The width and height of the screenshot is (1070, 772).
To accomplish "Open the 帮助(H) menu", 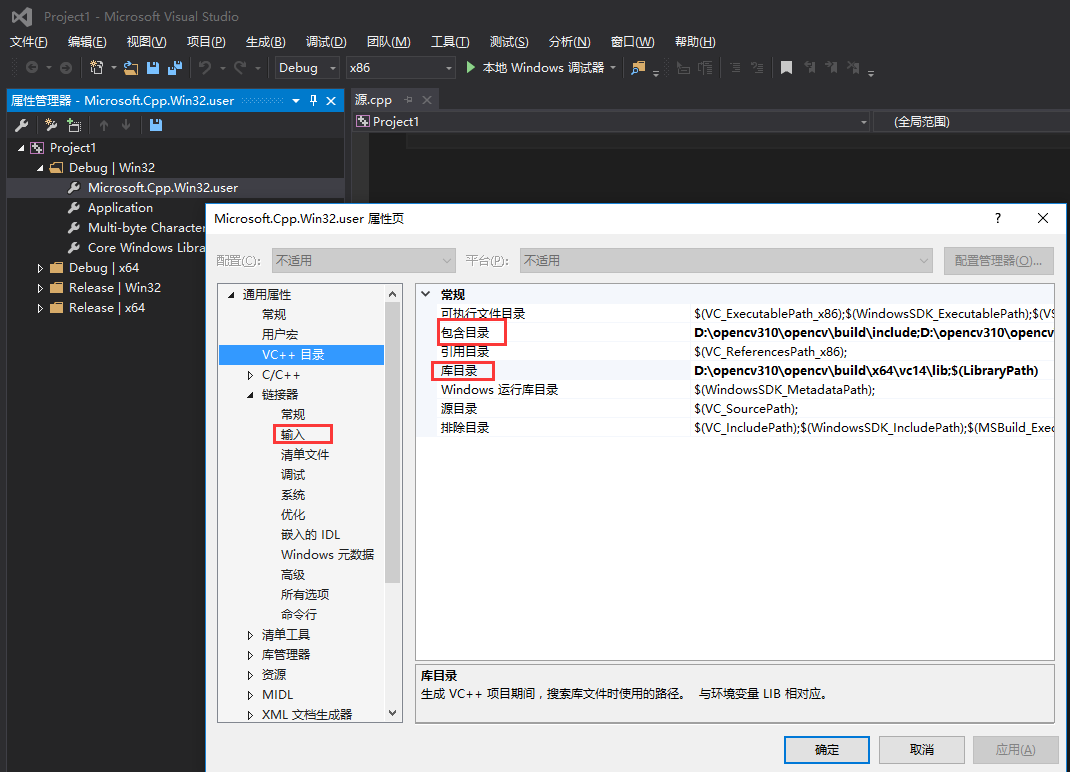I will coord(695,42).
